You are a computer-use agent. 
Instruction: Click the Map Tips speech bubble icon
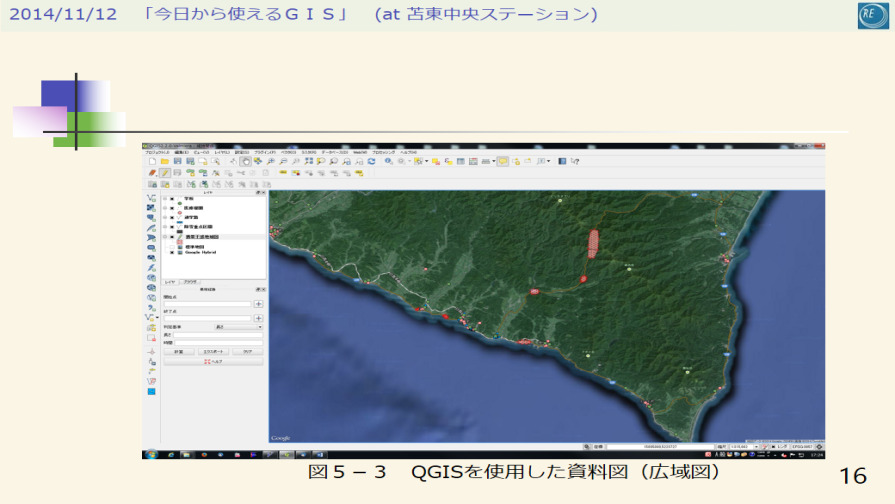point(503,161)
